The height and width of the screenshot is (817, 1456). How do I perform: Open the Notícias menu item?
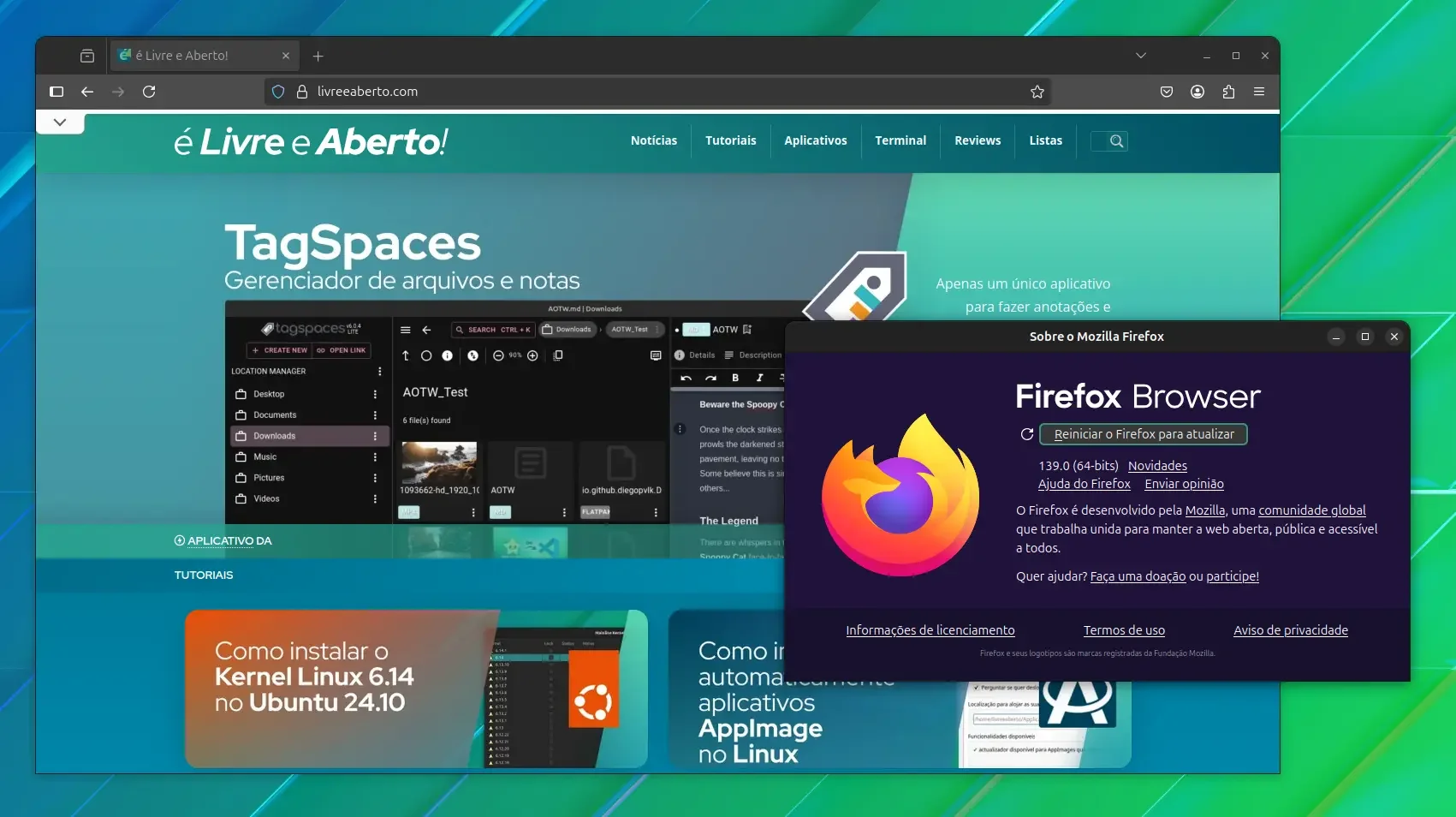tap(654, 140)
